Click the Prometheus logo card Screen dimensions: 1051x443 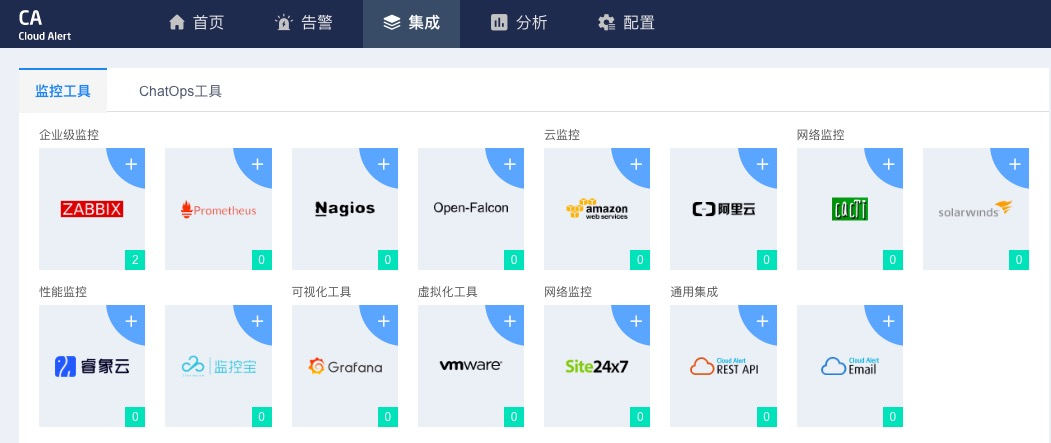[x=218, y=210]
